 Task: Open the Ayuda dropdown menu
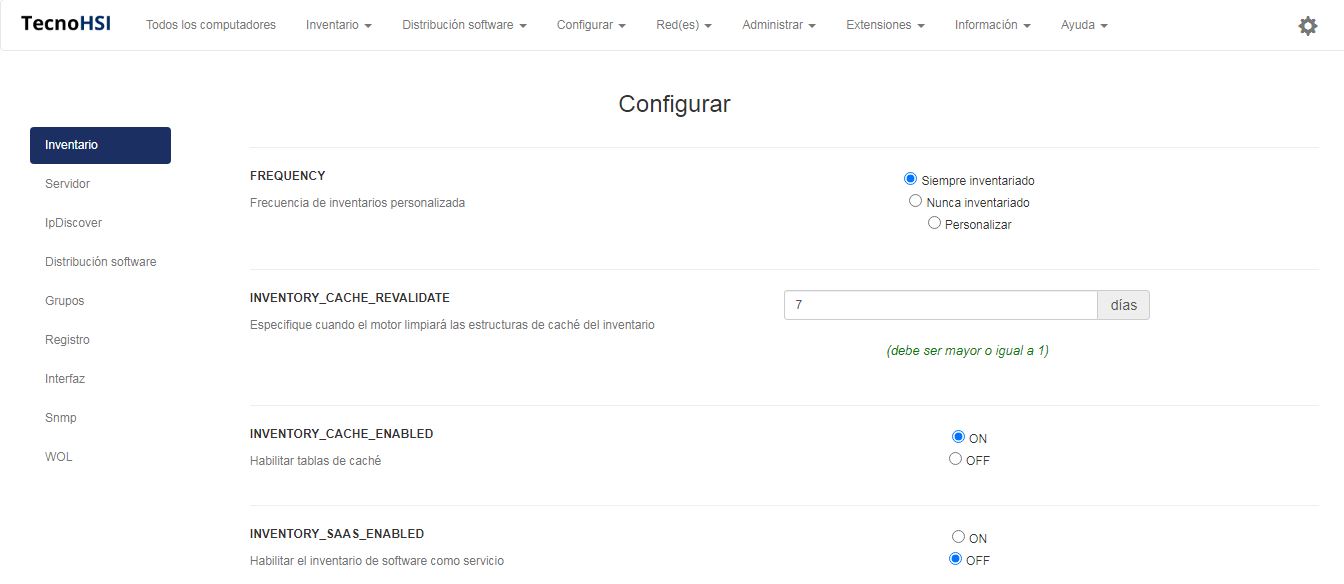coord(1084,25)
